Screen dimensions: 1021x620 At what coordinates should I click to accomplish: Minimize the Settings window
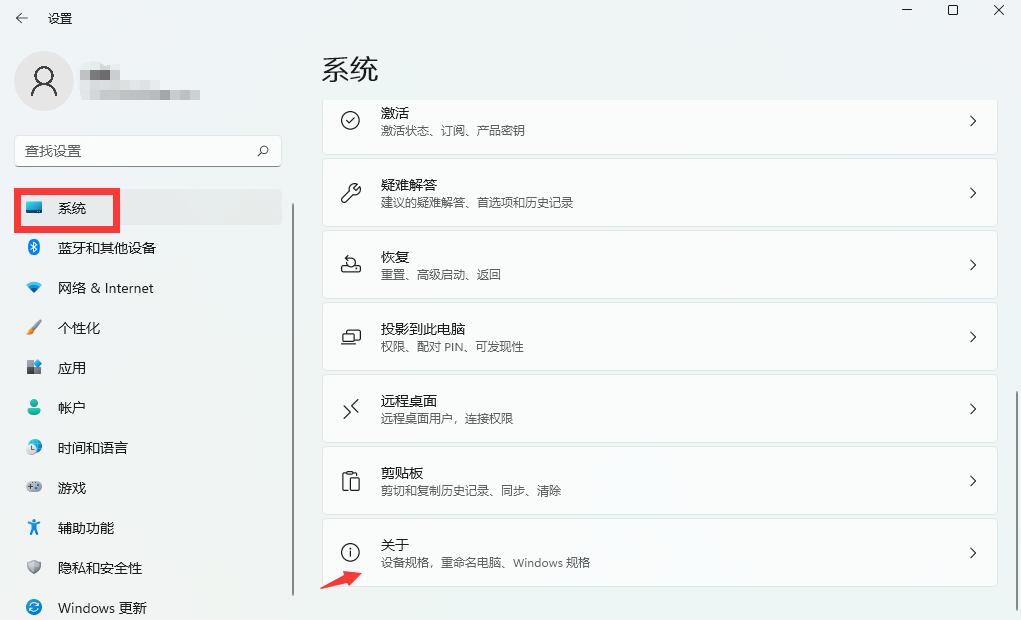(907, 10)
